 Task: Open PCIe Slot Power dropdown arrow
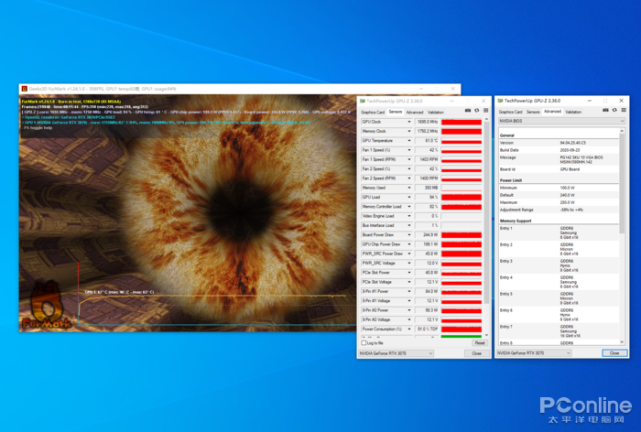click(409, 273)
